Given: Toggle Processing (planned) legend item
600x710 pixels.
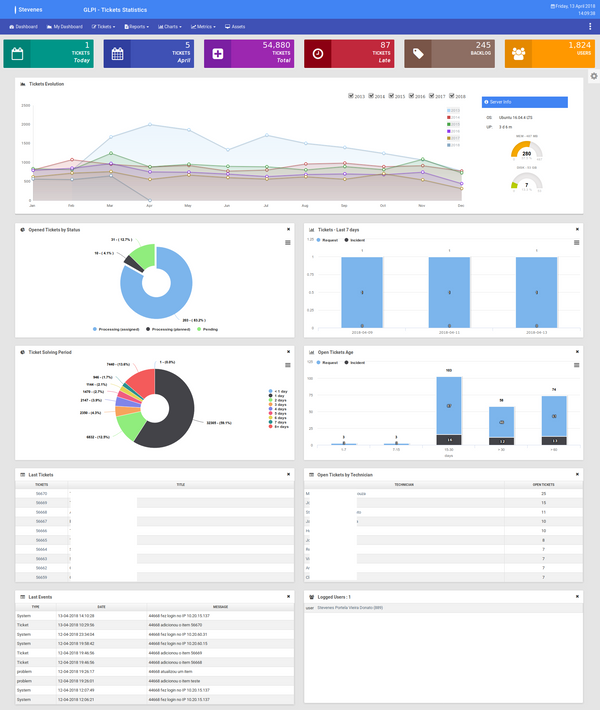Looking at the screenshot, I should [168, 329].
